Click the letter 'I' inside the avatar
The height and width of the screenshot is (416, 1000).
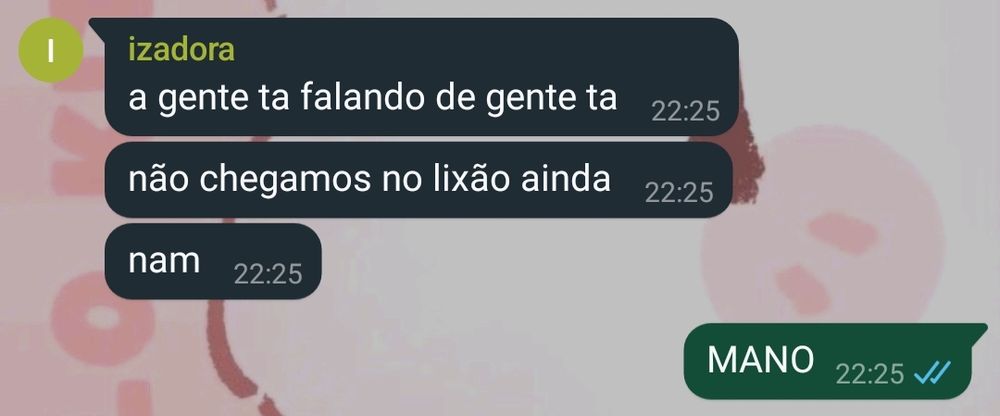[x=50, y=50]
